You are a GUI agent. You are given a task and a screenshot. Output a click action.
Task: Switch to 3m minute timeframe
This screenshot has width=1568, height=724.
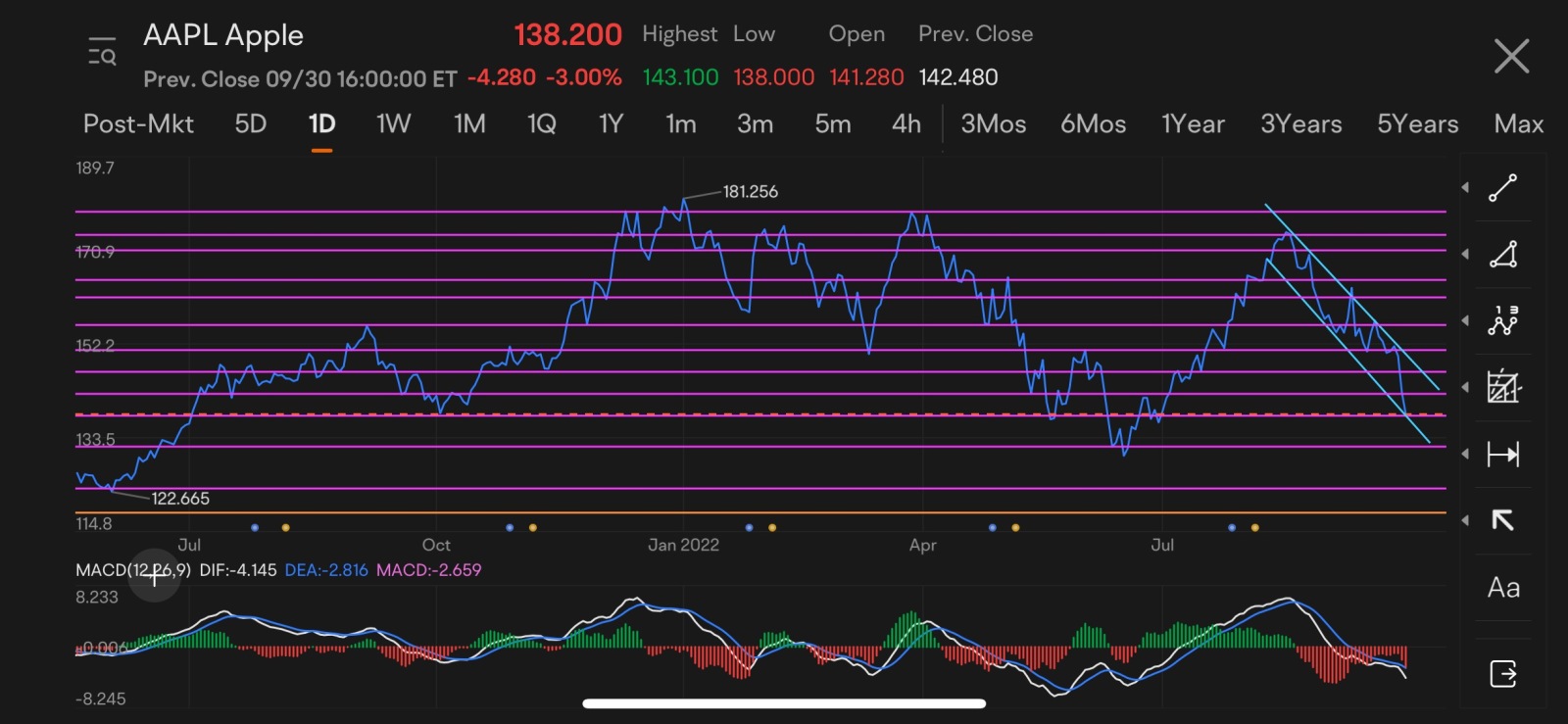coord(755,124)
